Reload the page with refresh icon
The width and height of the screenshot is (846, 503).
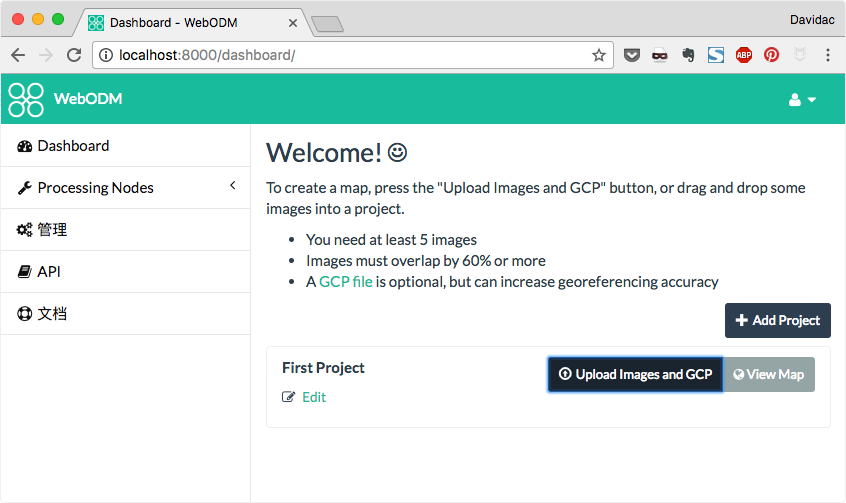coord(74,55)
